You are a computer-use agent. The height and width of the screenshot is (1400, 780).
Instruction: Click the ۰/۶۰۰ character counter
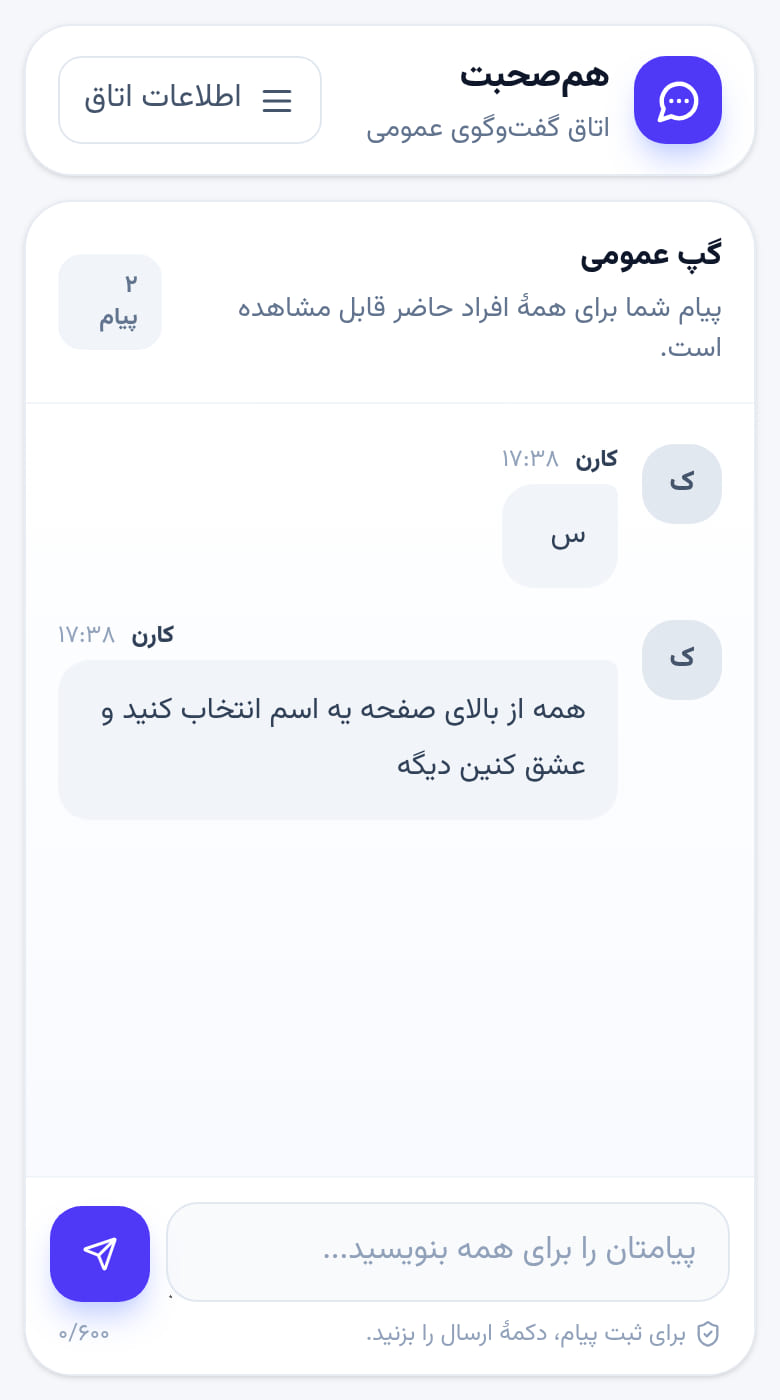(x=84, y=1334)
